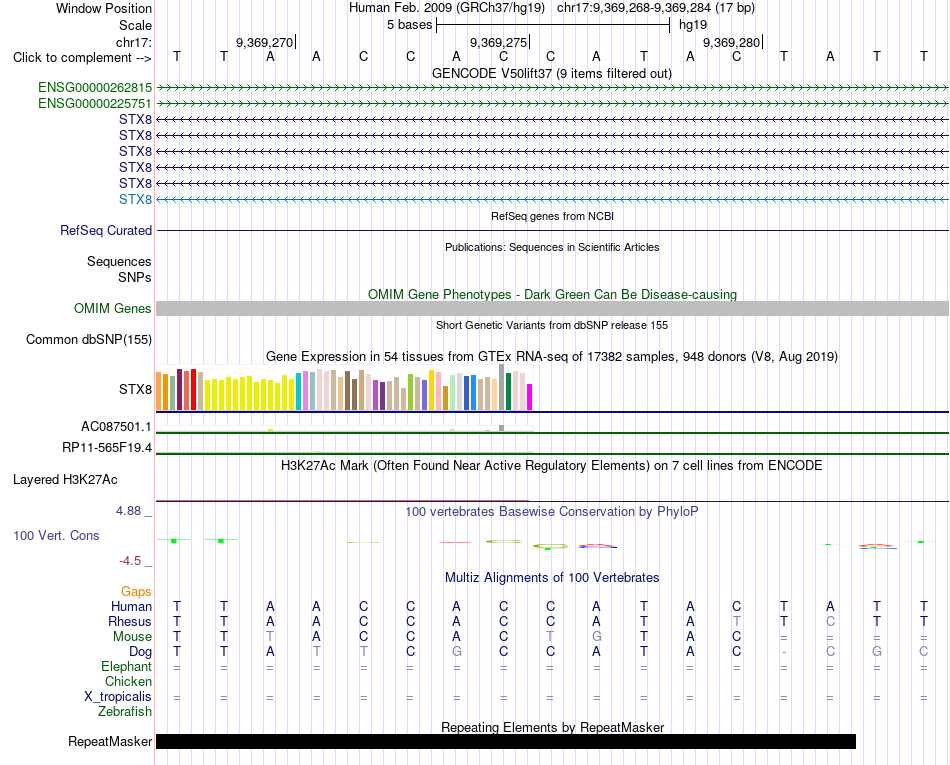Click the 5 bases scale label
Image resolution: width=950 pixels, height=765 pixels.
pyautogui.click(x=410, y=25)
